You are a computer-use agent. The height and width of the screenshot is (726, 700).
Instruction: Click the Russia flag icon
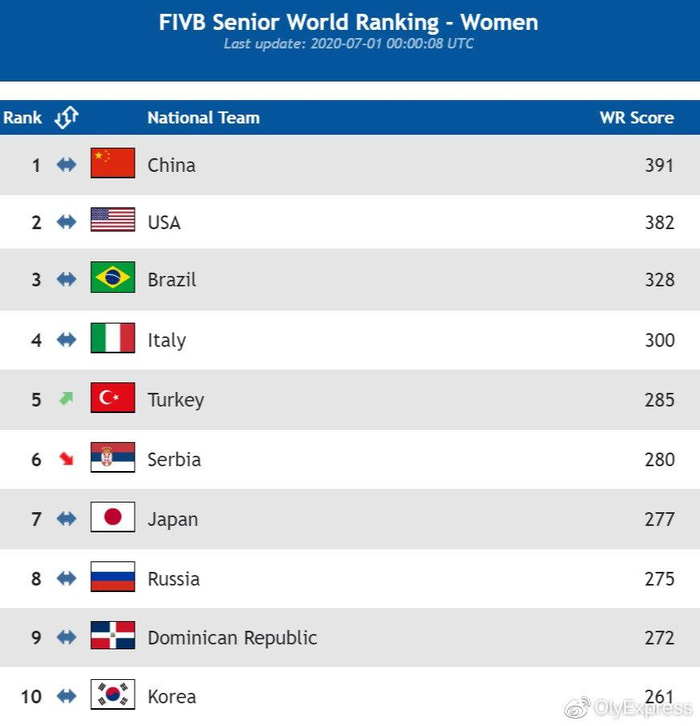[x=113, y=577]
